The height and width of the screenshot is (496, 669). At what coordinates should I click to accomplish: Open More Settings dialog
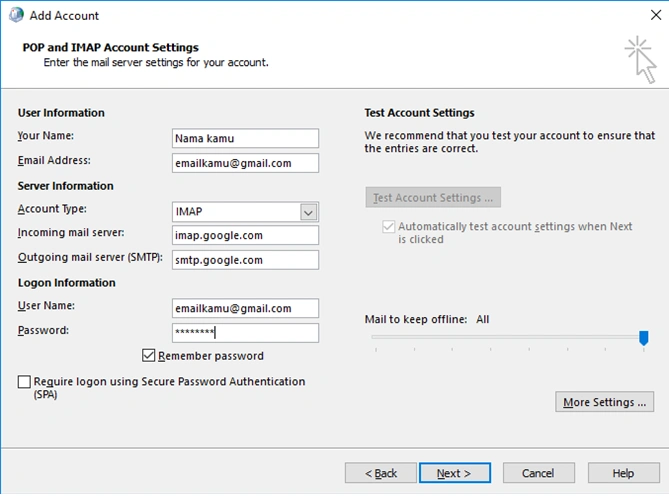point(604,402)
